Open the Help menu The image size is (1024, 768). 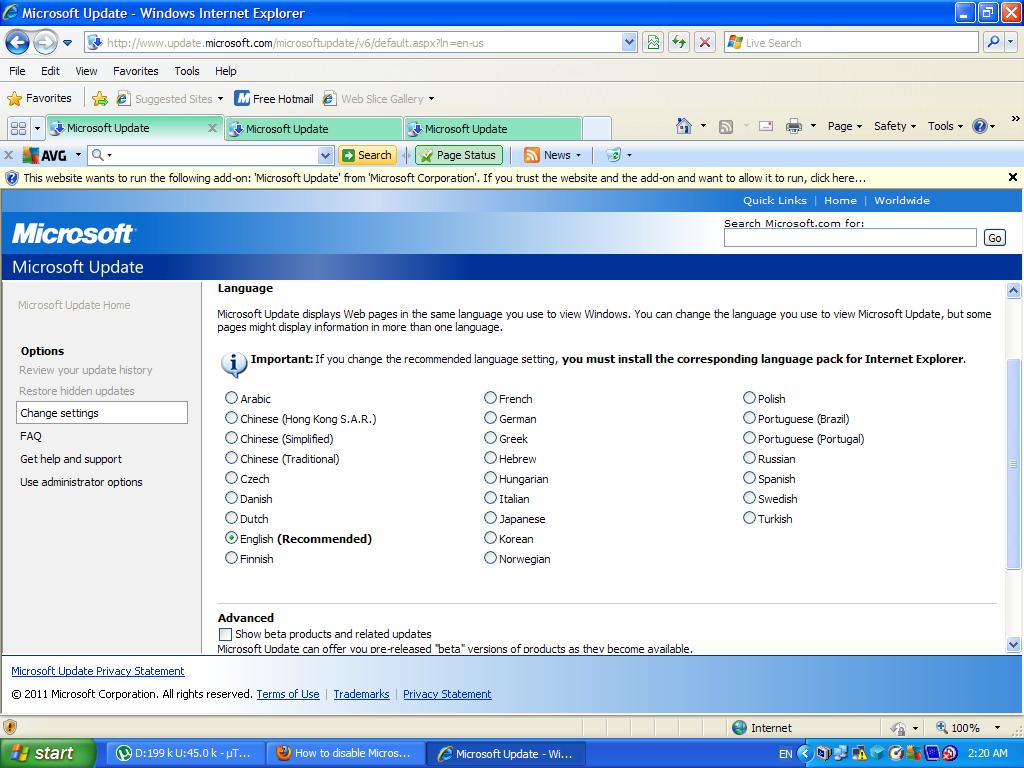pos(225,71)
